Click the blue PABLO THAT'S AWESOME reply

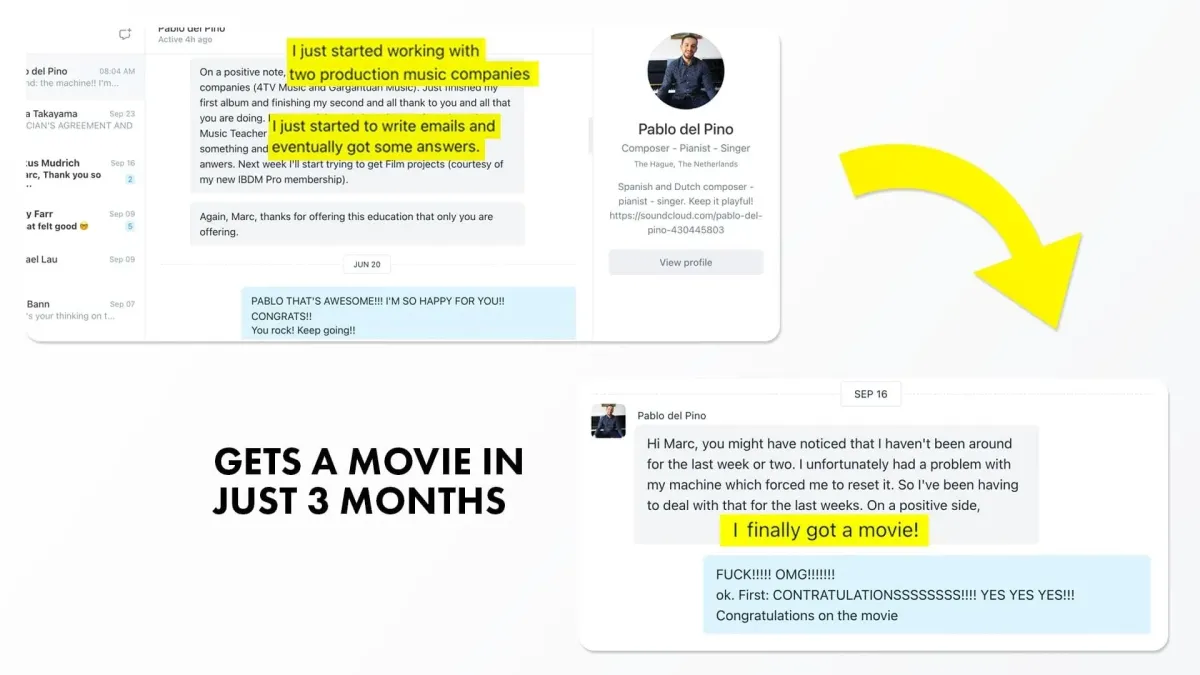coord(408,312)
